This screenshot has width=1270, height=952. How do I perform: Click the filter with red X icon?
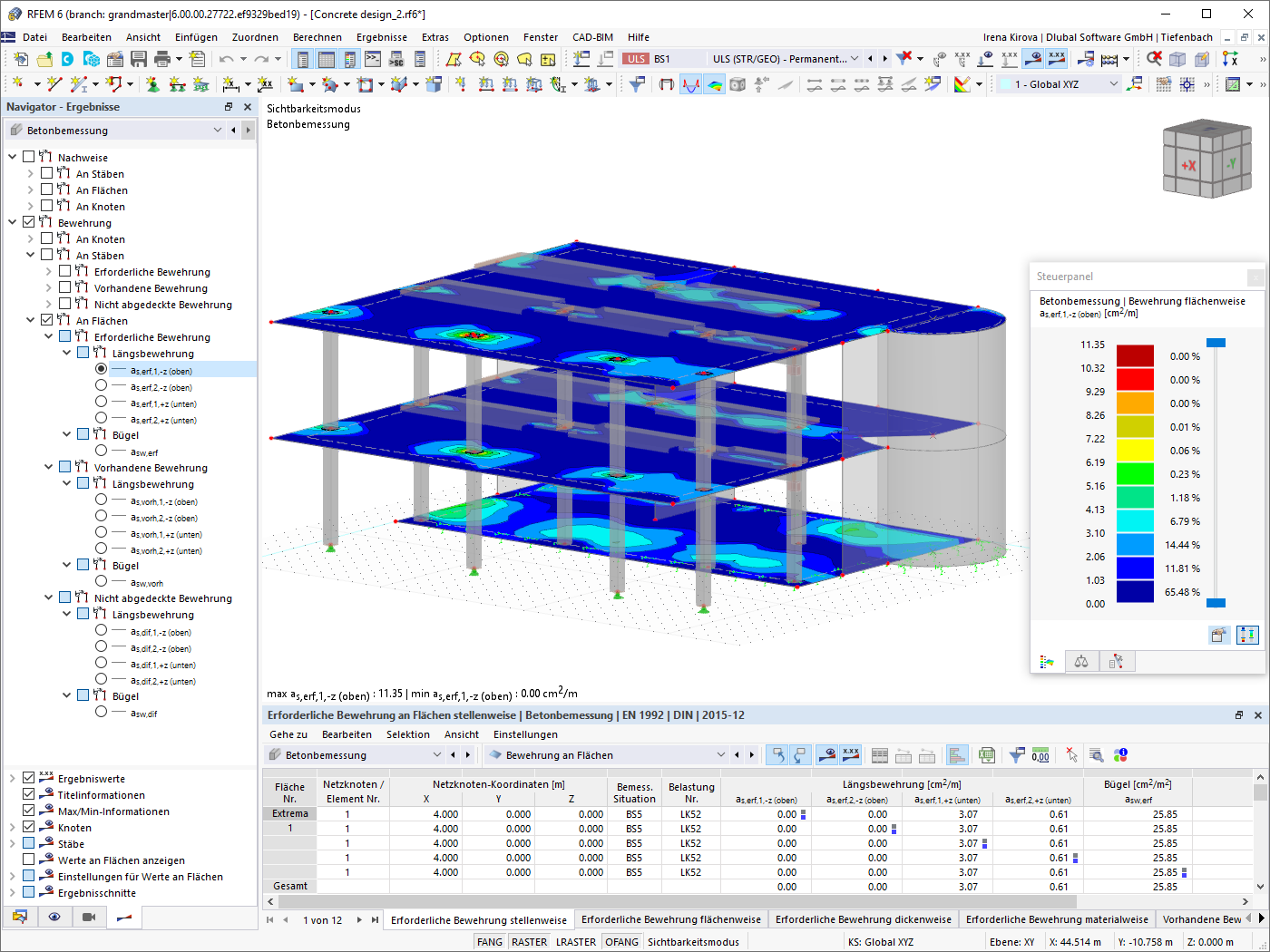pyautogui.click(x=904, y=59)
